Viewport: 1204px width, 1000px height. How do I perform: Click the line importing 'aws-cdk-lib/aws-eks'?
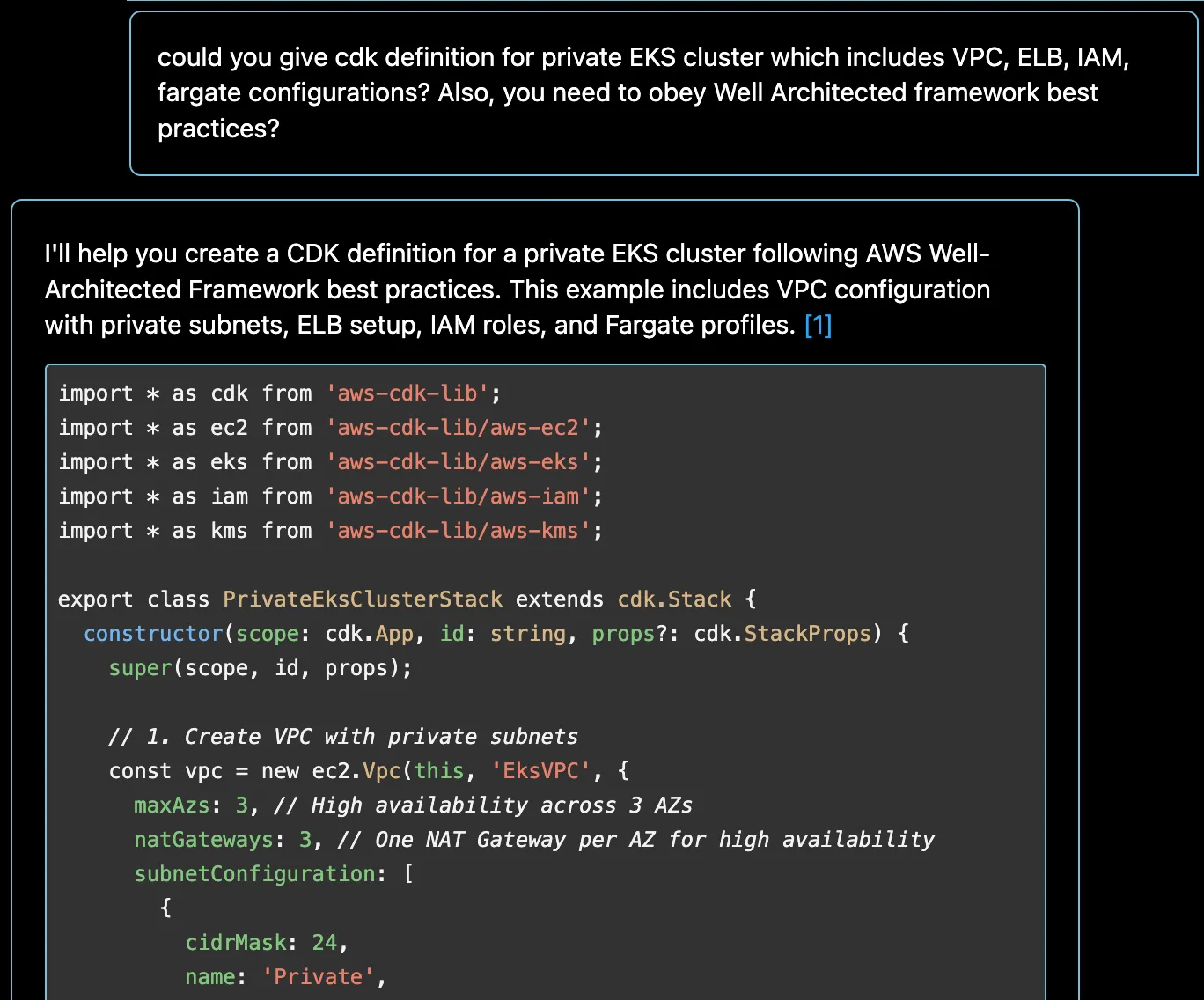pos(331,462)
